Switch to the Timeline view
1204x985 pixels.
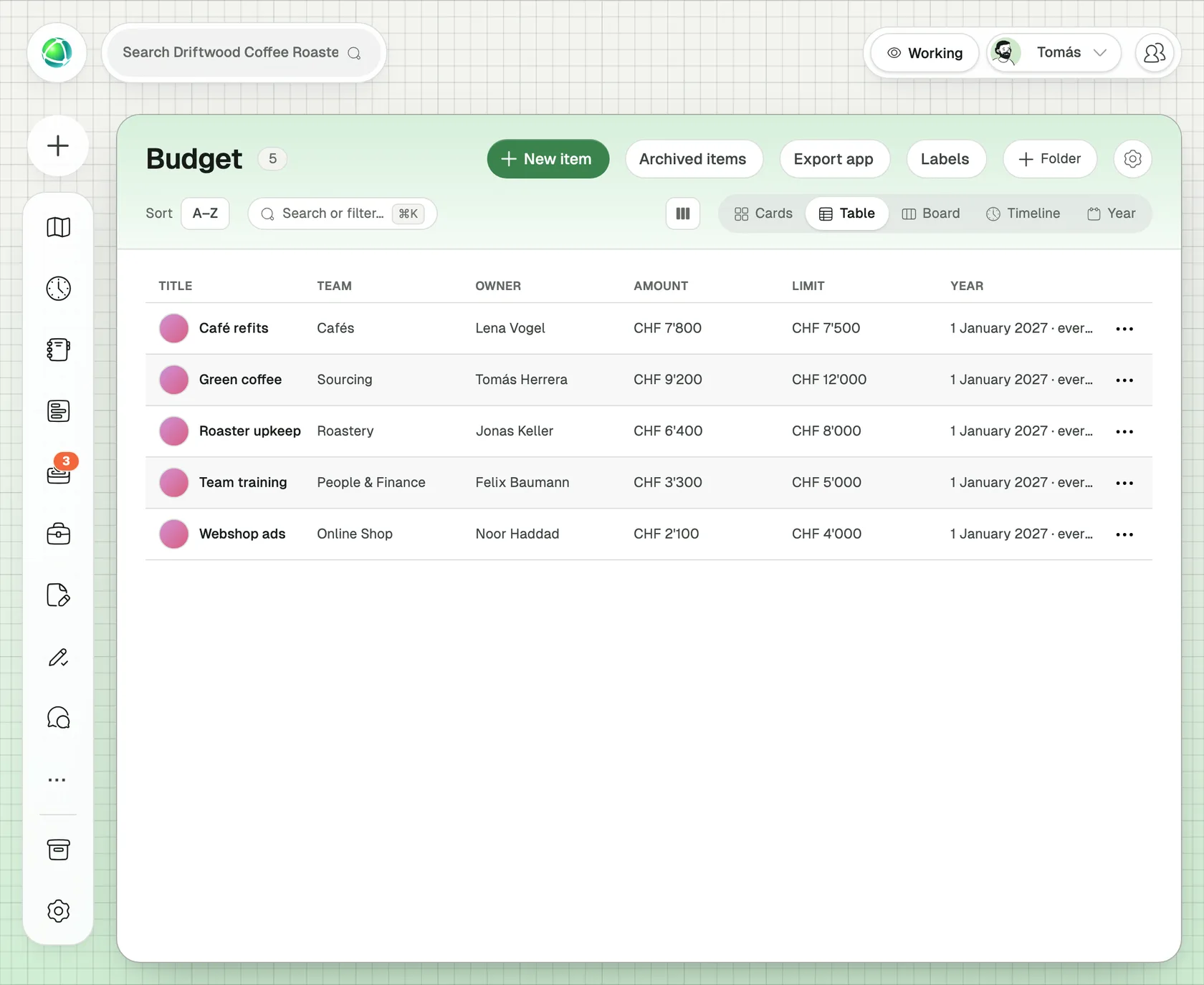(x=1023, y=213)
